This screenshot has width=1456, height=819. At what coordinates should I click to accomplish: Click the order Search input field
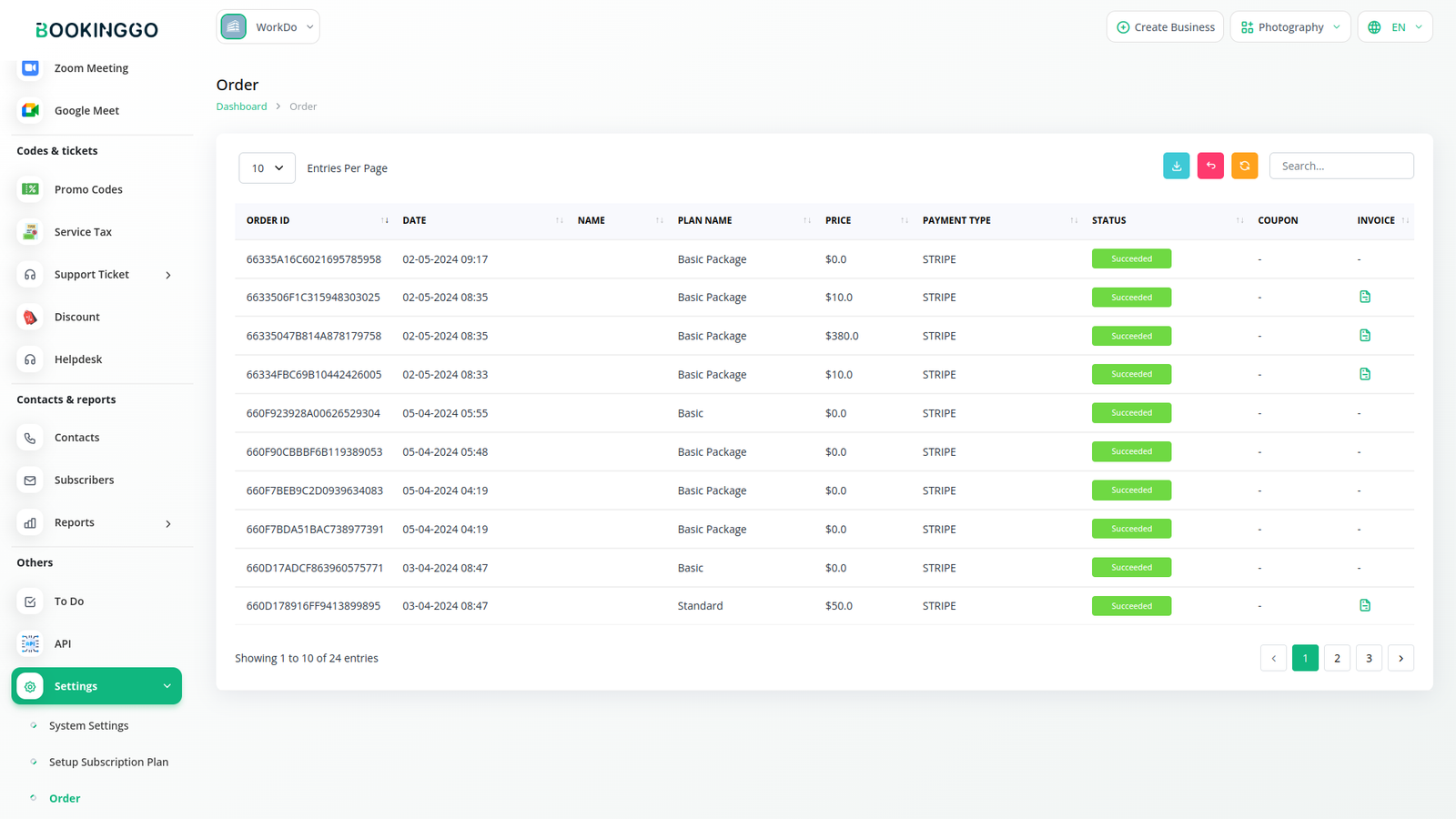click(1340, 166)
